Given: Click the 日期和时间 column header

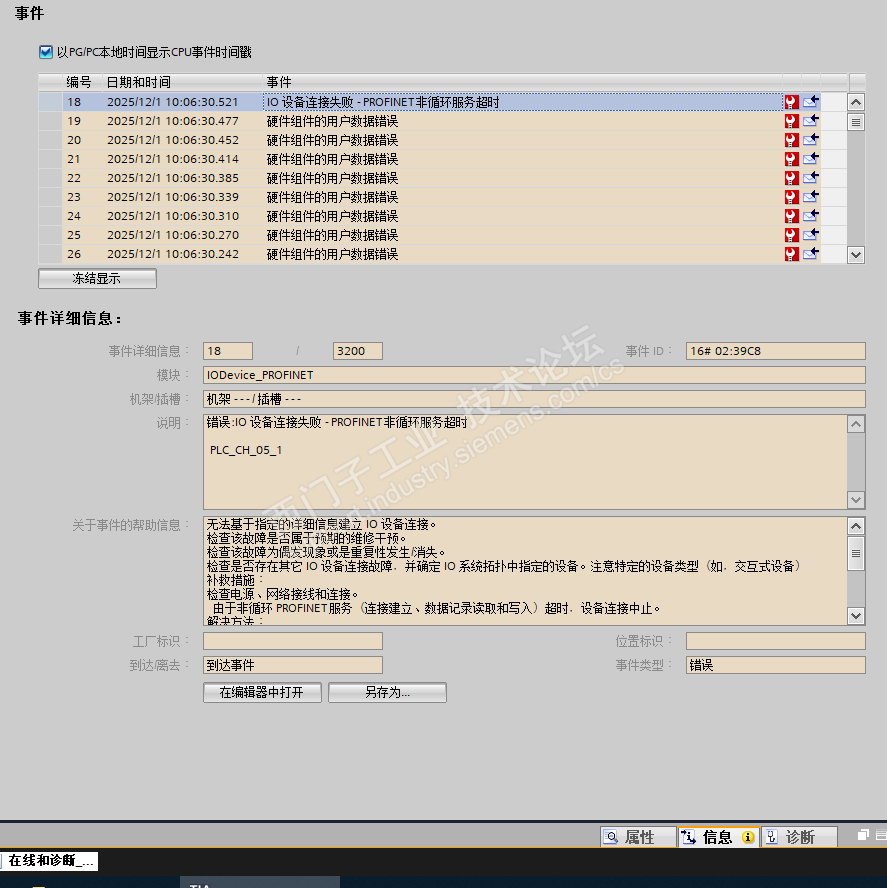Looking at the screenshot, I should pos(182,82).
